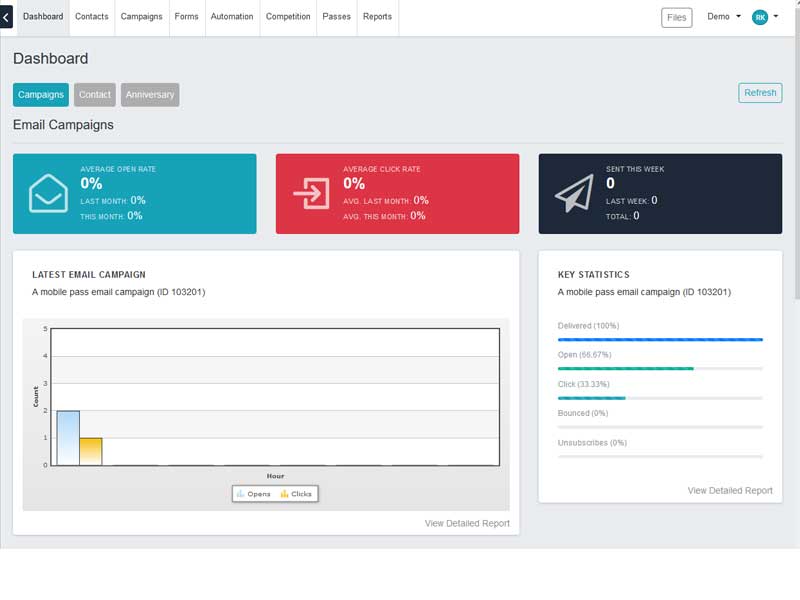The image size is (800, 600).
Task: Open the Reports menu item
Action: click(377, 17)
